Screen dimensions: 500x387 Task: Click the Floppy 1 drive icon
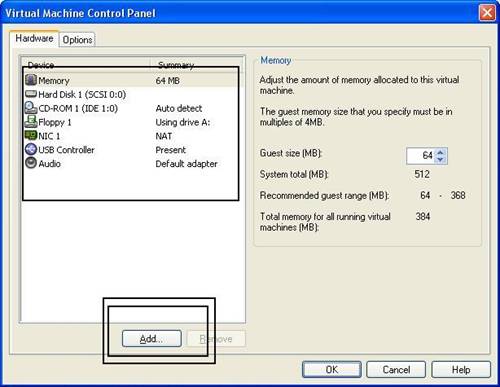click(31, 122)
